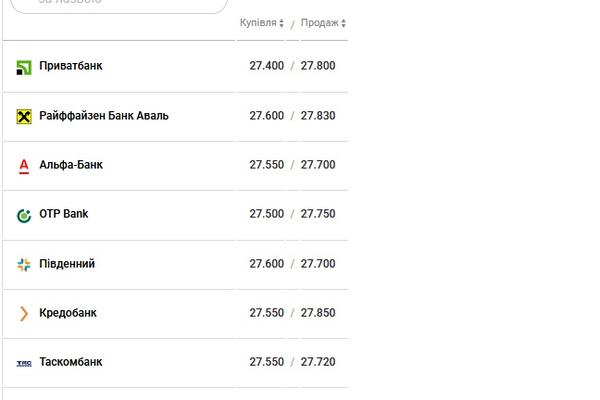Sort banks by Купівля column
Image resolution: width=600 pixels, height=400 pixels.
point(258,23)
